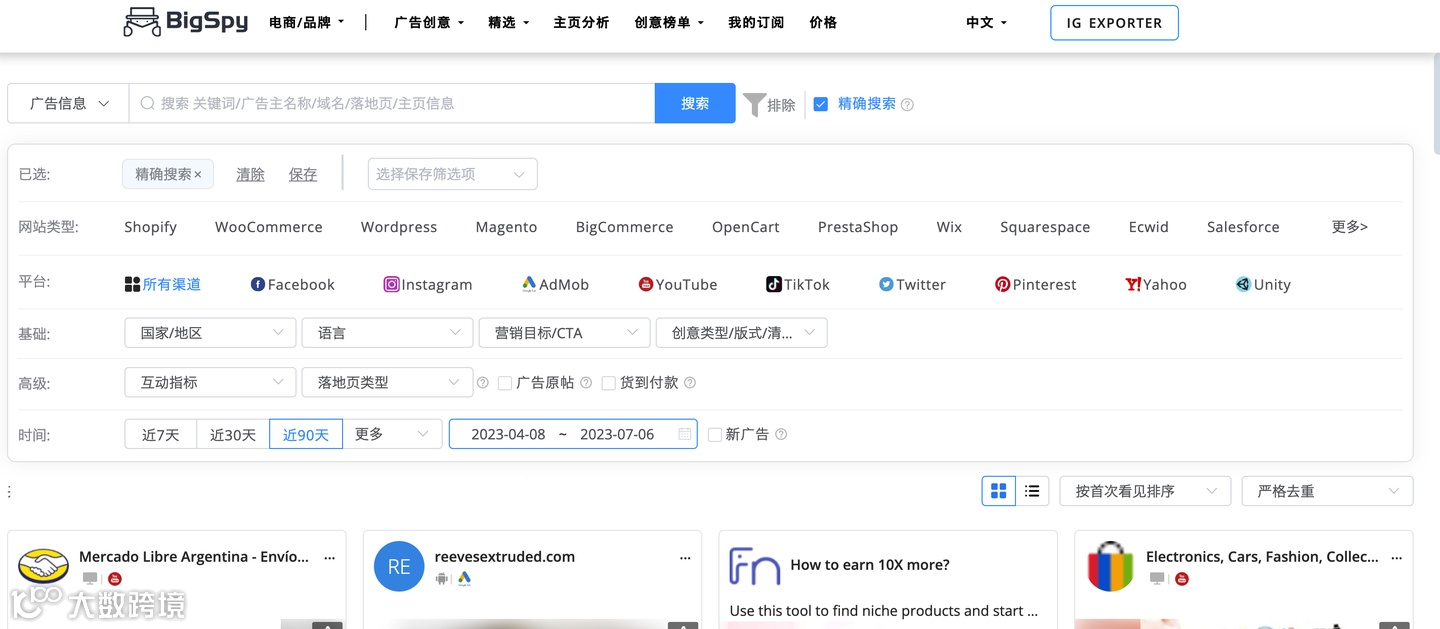Click the 价格 pricing menu item
1440x629 pixels.
tap(823, 22)
